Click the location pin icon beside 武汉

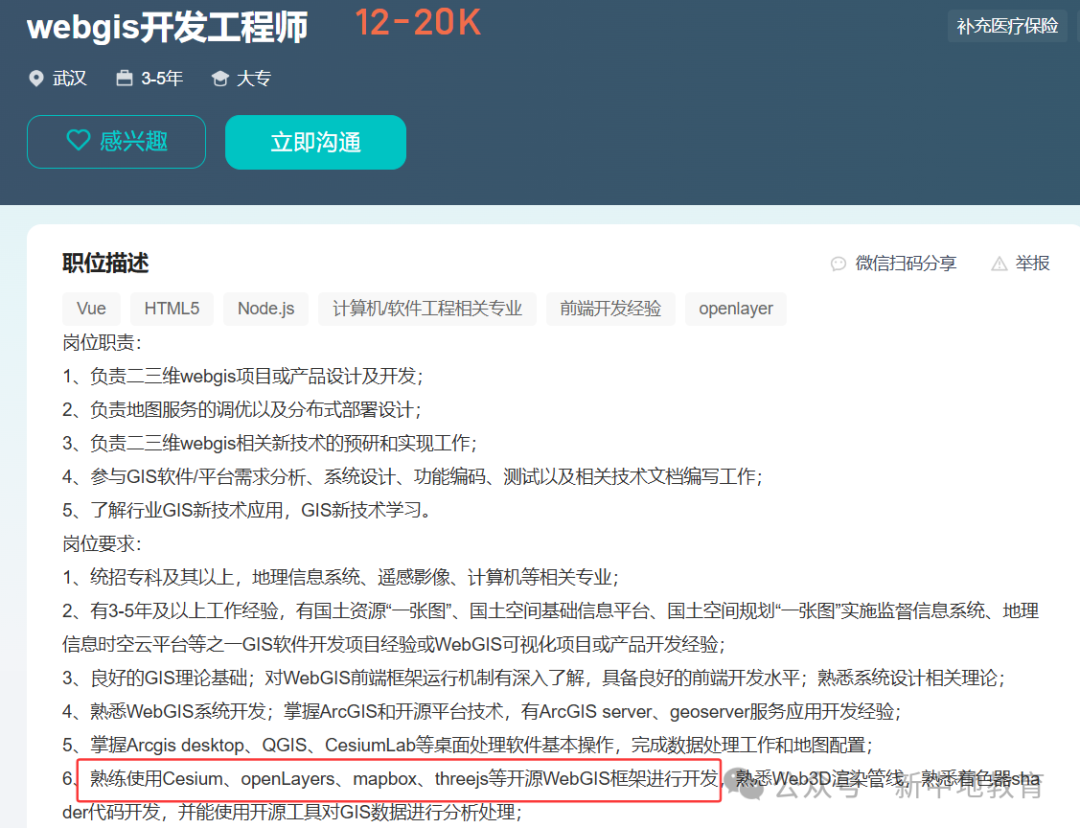pyautogui.click(x=37, y=79)
